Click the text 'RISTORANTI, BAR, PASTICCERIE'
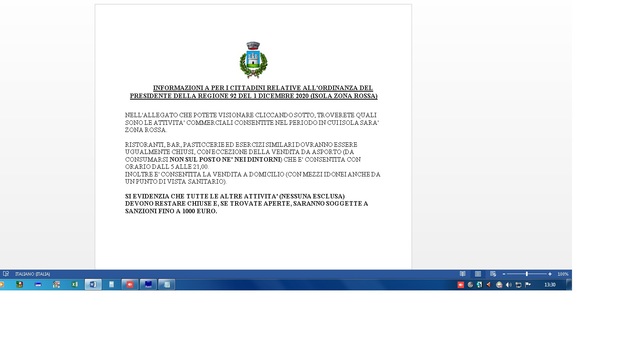This screenshot has height=360, width=640. [174, 144]
